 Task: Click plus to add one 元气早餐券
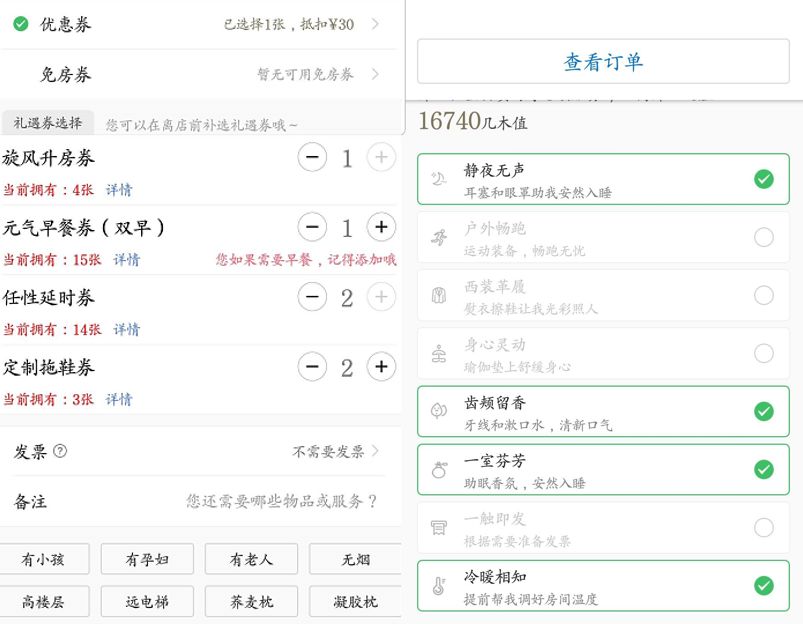[381, 227]
